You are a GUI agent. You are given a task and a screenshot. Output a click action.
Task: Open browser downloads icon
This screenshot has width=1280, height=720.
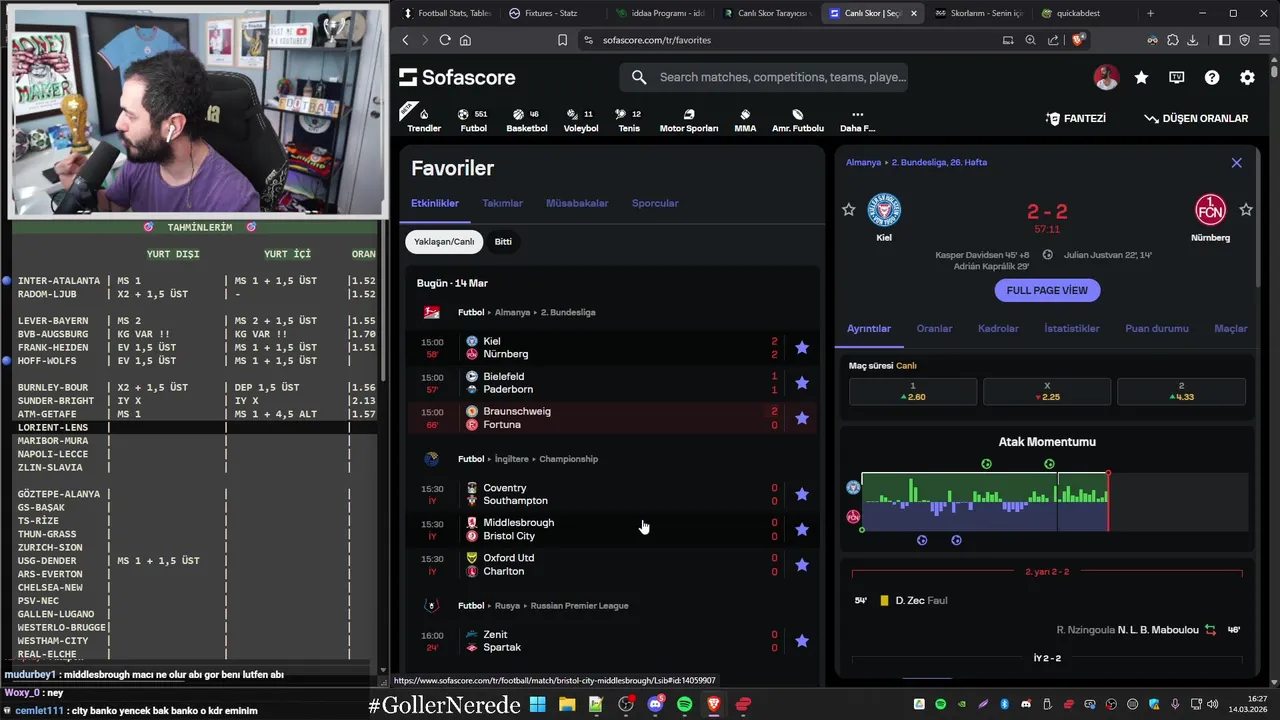(x=1192, y=40)
